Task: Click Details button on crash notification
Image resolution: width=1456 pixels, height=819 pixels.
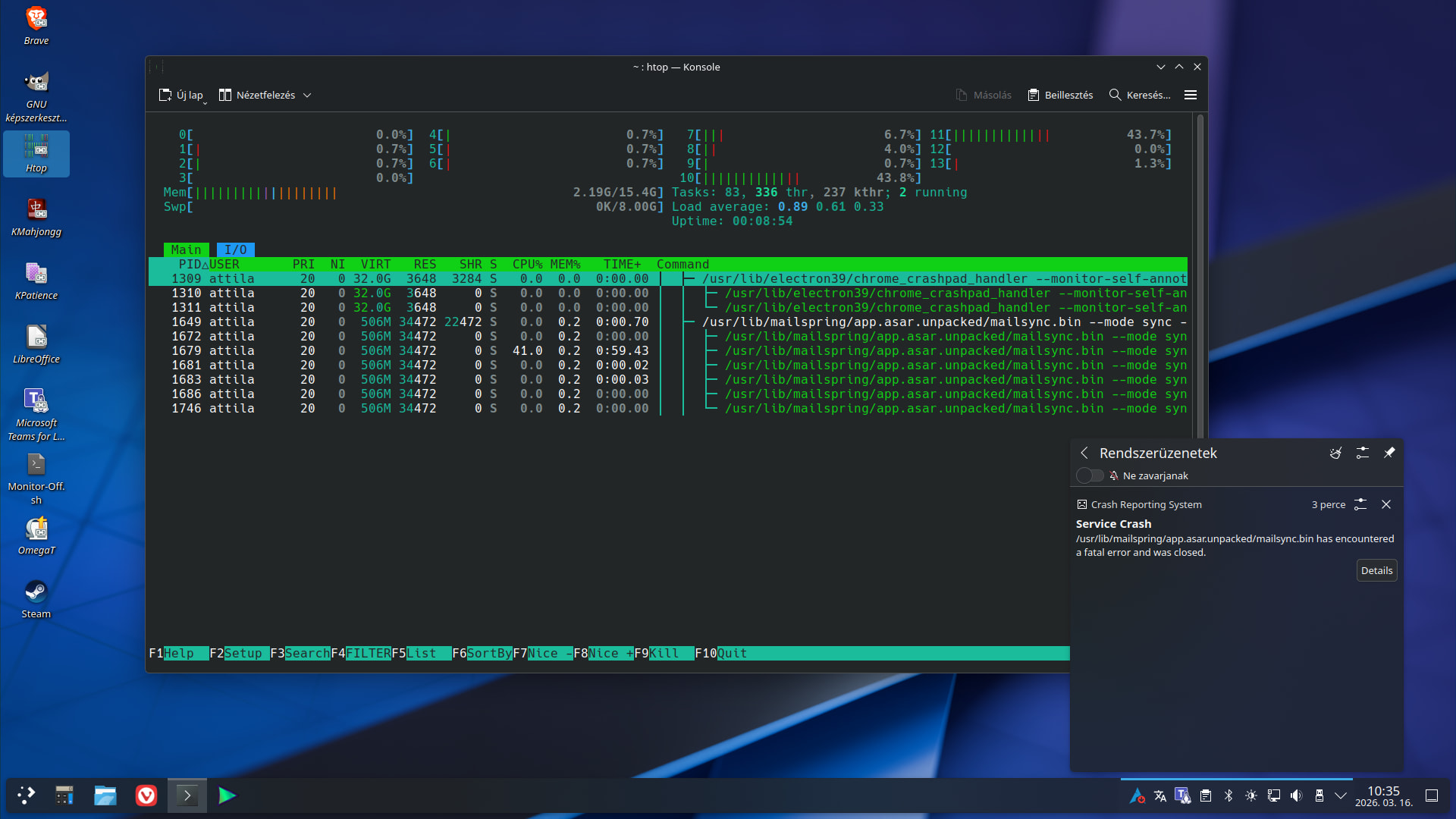Action: [x=1376, y=570]
